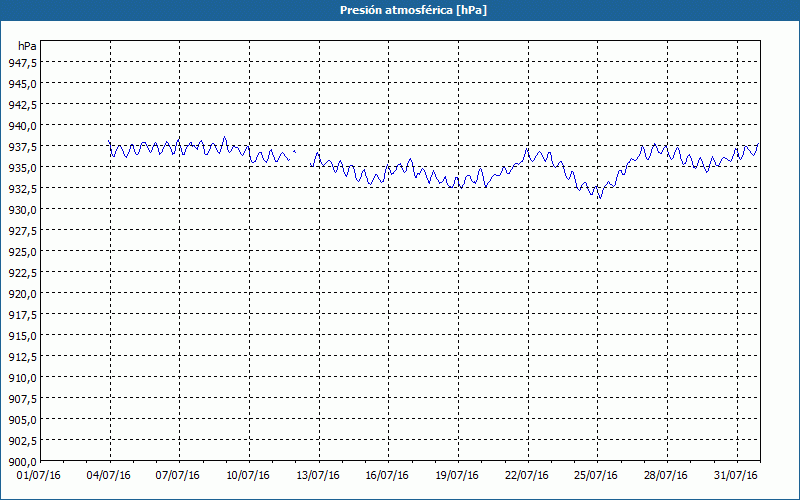Click the 905,0 y-axis value
Screen dimensions: 800x500
tap(22, 419)
